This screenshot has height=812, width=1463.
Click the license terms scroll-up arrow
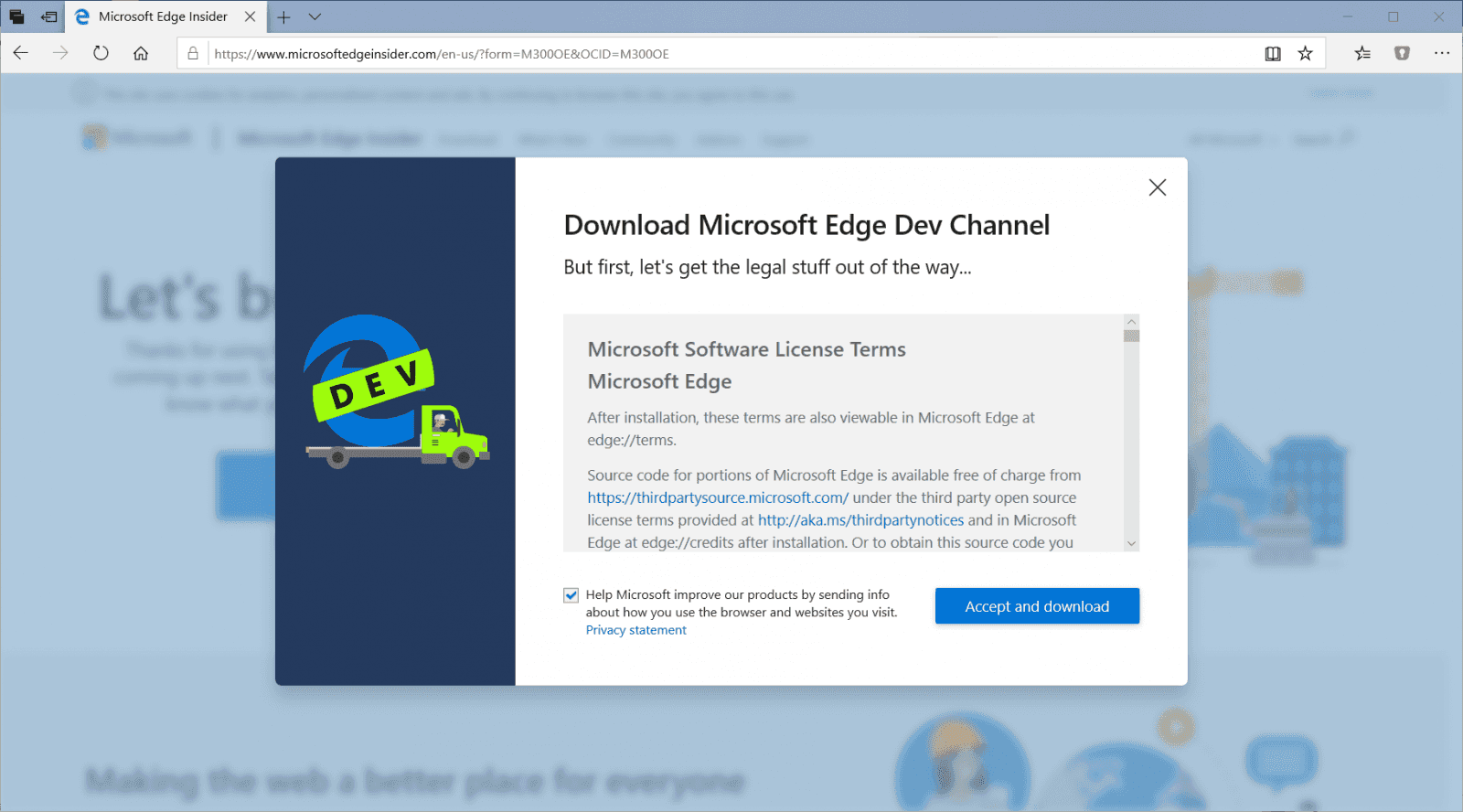click(1132, 322)
